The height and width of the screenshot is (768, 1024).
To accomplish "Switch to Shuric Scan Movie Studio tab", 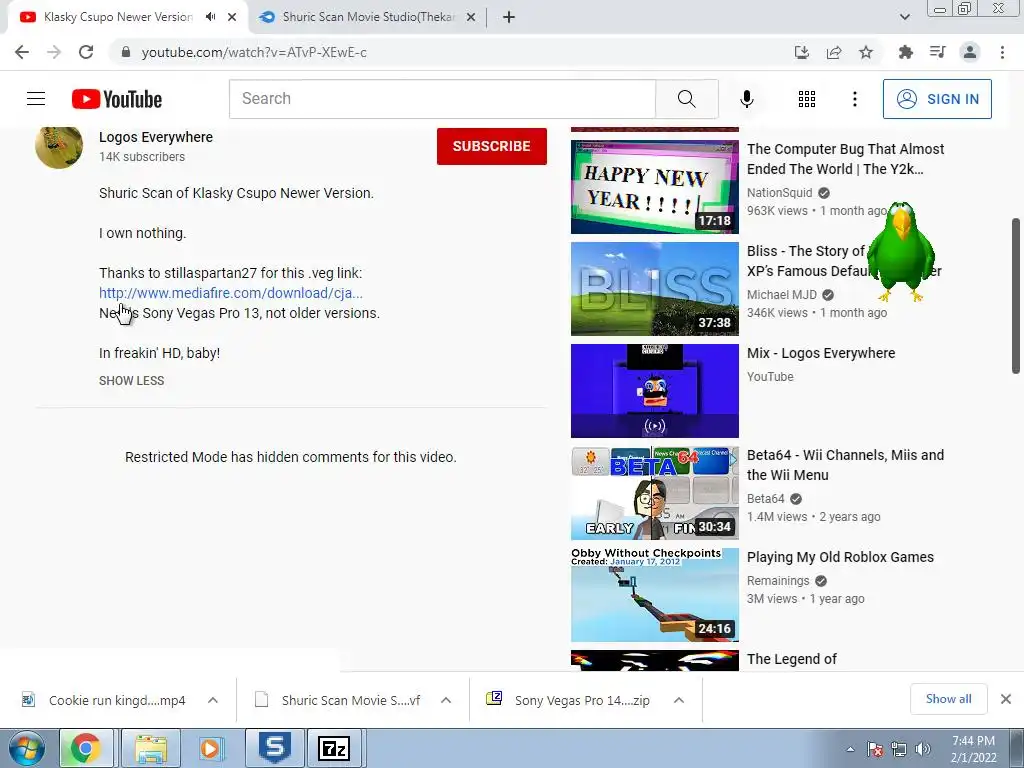I will 368,17.
